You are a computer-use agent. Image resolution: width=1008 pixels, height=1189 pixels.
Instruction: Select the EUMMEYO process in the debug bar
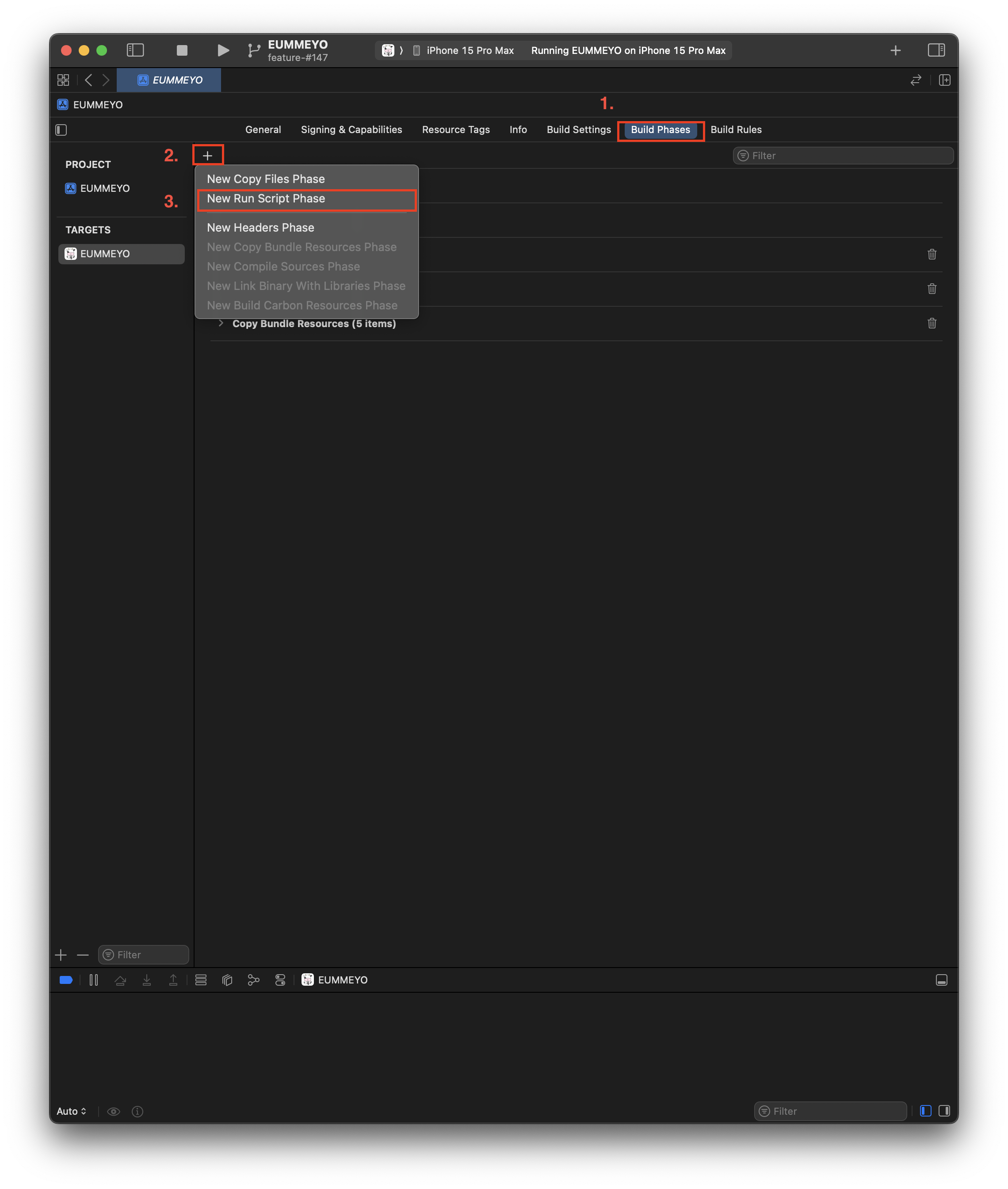click(335, 980)
